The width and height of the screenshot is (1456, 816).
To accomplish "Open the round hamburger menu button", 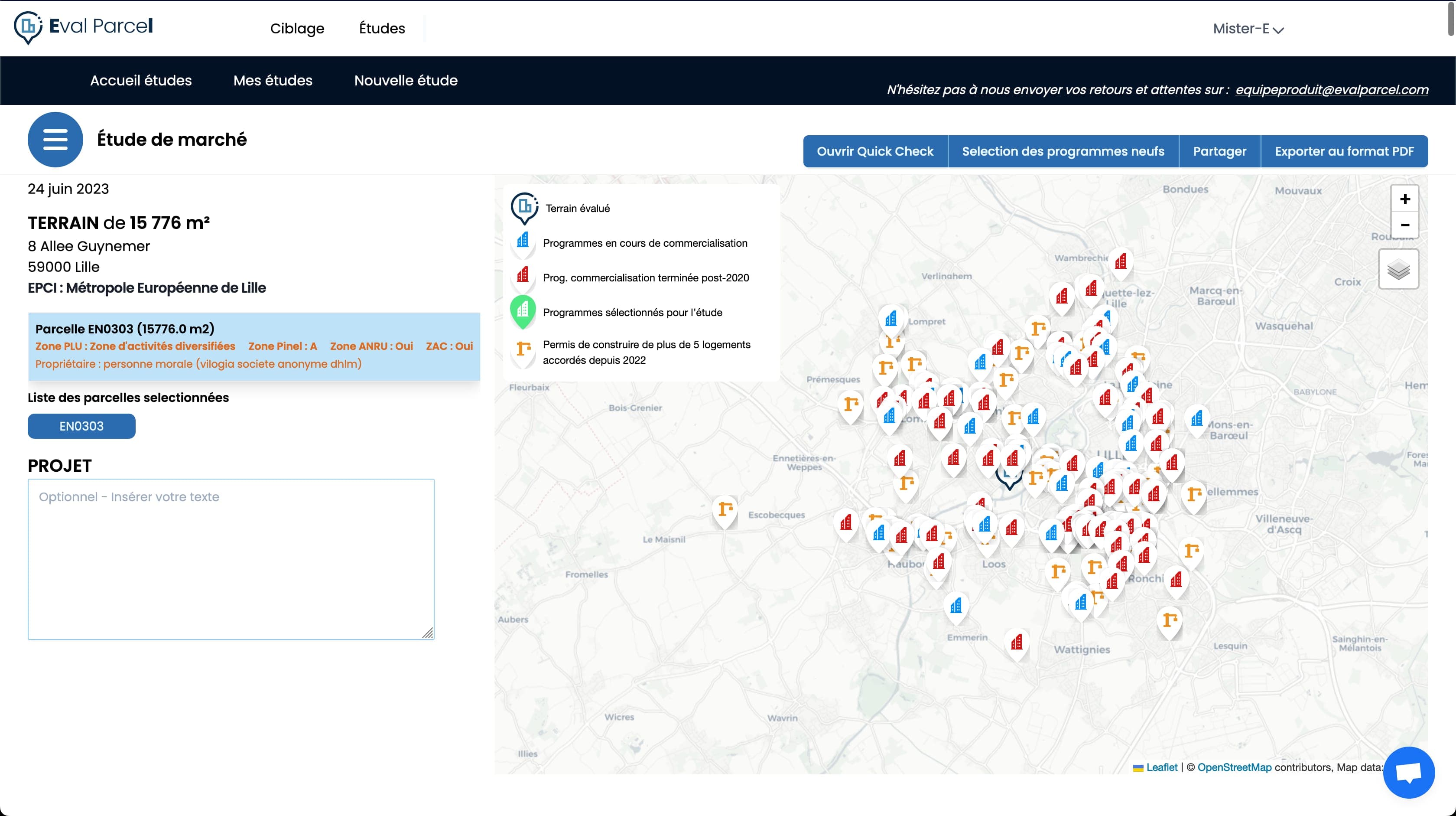I will tap(55, 139).
